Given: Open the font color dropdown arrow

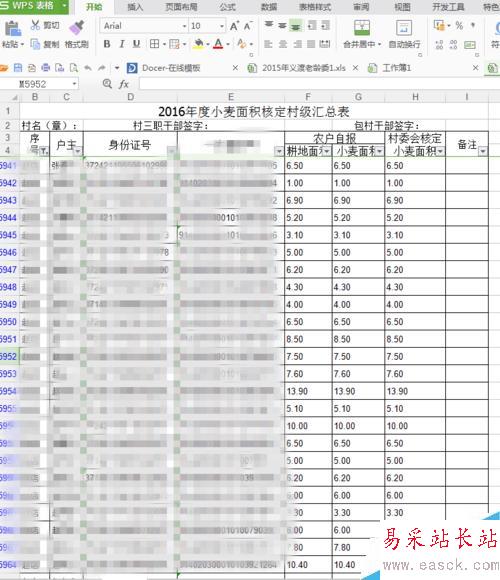Looking at the screenshot, I should [x=228, y=44].
